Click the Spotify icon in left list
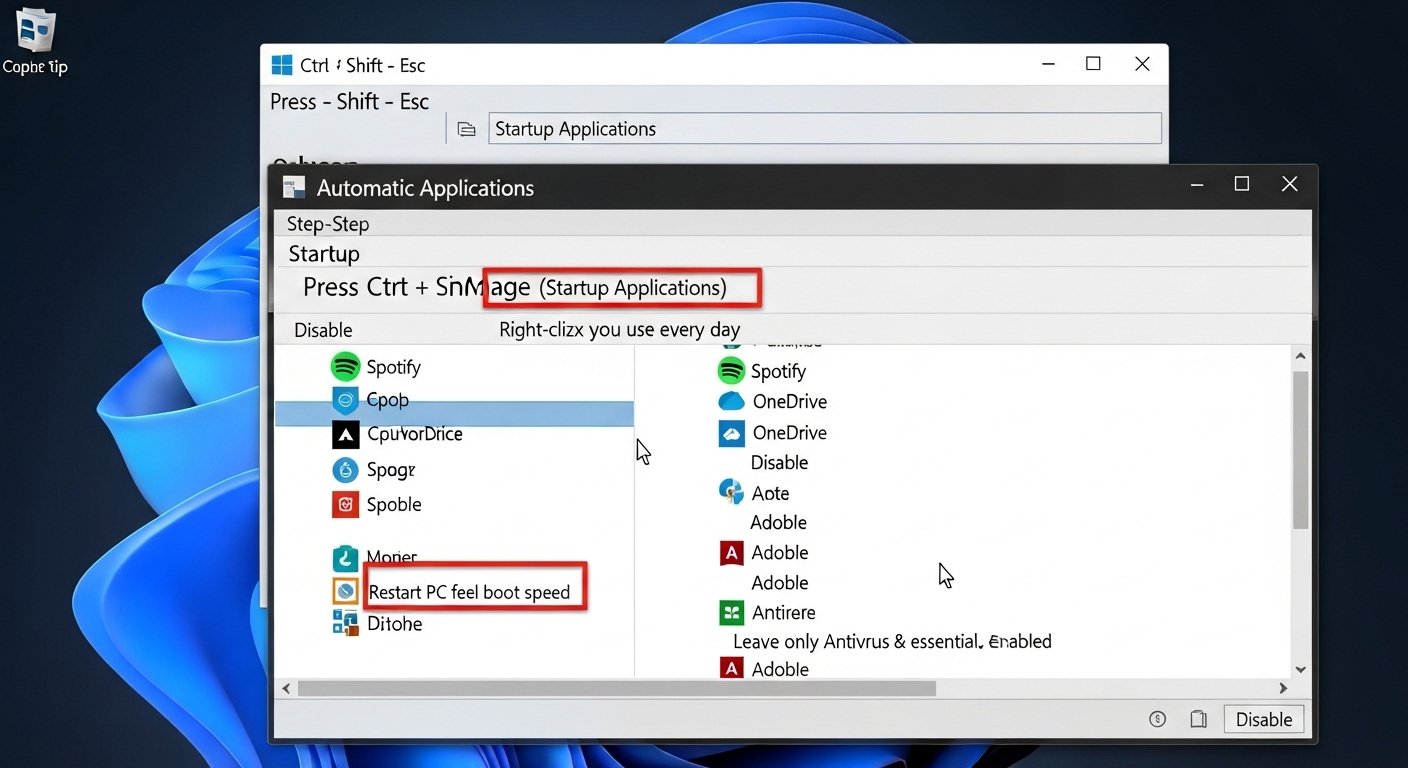The image size is (1408, 768). 345,367
